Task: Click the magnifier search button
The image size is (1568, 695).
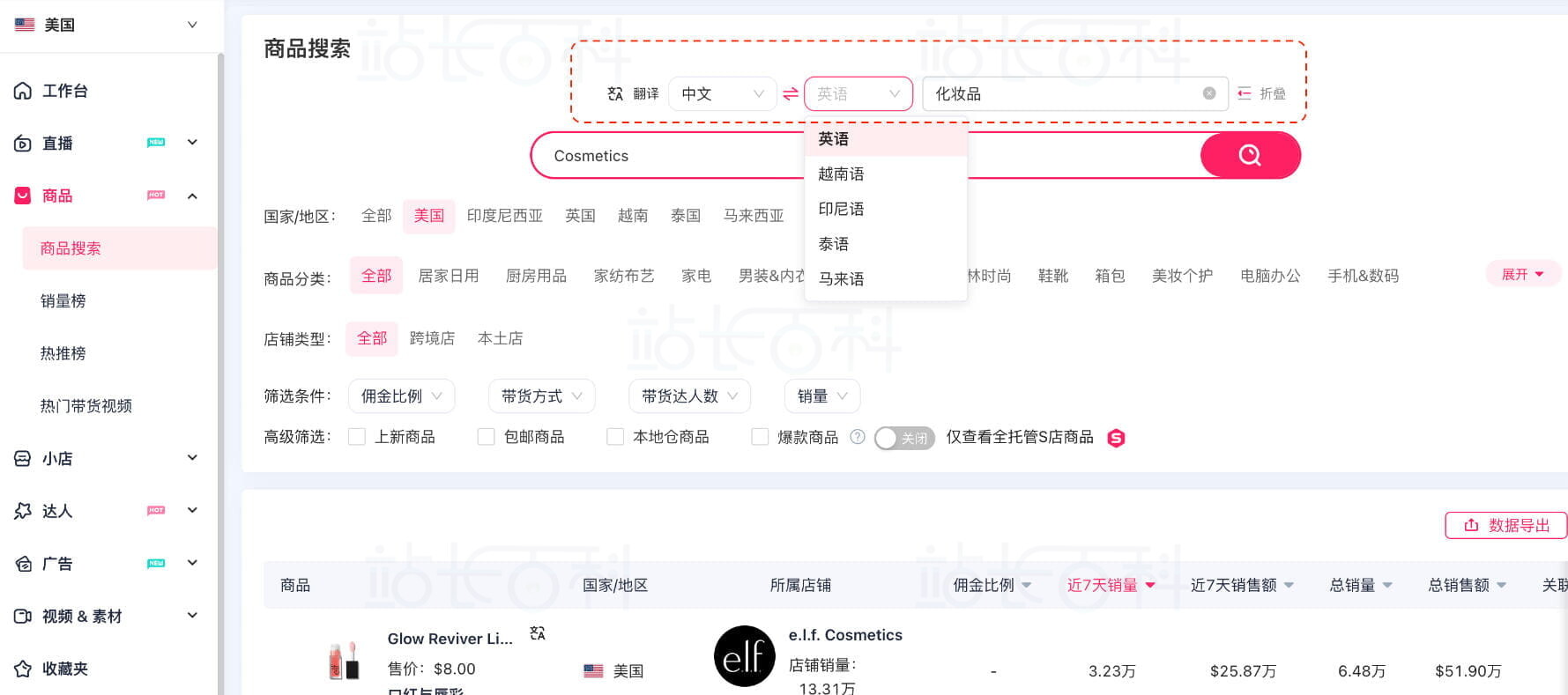Action: [1250, 155]
